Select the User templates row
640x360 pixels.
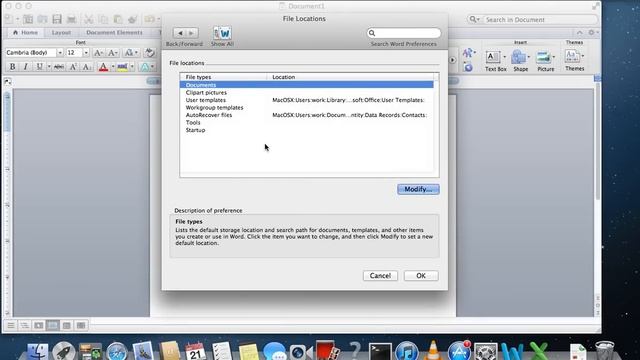307,100
